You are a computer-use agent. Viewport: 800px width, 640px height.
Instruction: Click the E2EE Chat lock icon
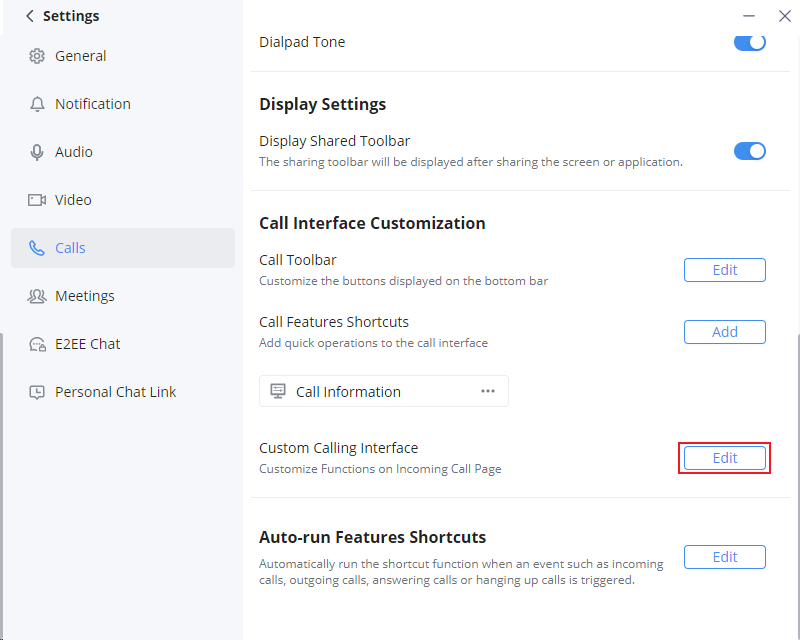tap(37, 344)
